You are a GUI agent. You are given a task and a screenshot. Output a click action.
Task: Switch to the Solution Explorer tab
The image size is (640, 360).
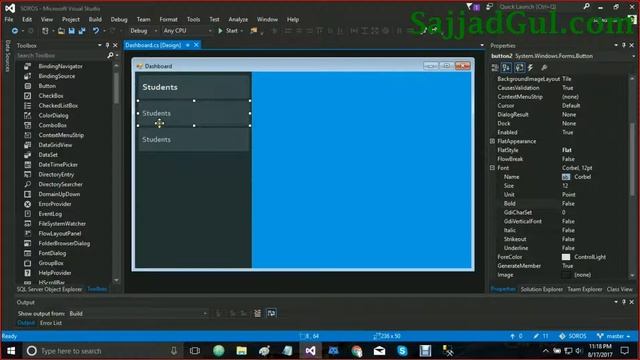coord(542,289)
